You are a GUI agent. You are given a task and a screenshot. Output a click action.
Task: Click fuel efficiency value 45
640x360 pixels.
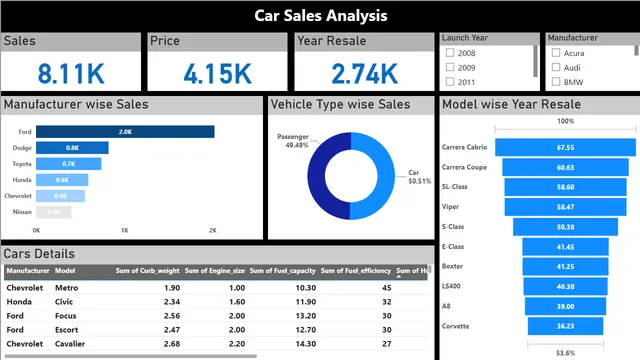(387, 288)
